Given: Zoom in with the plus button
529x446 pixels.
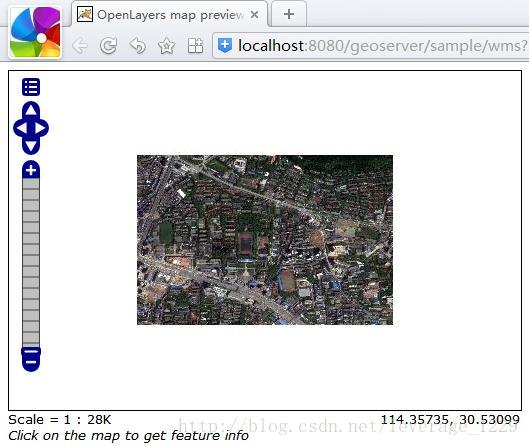Looking at the screenshot, I should coord(31,170).
